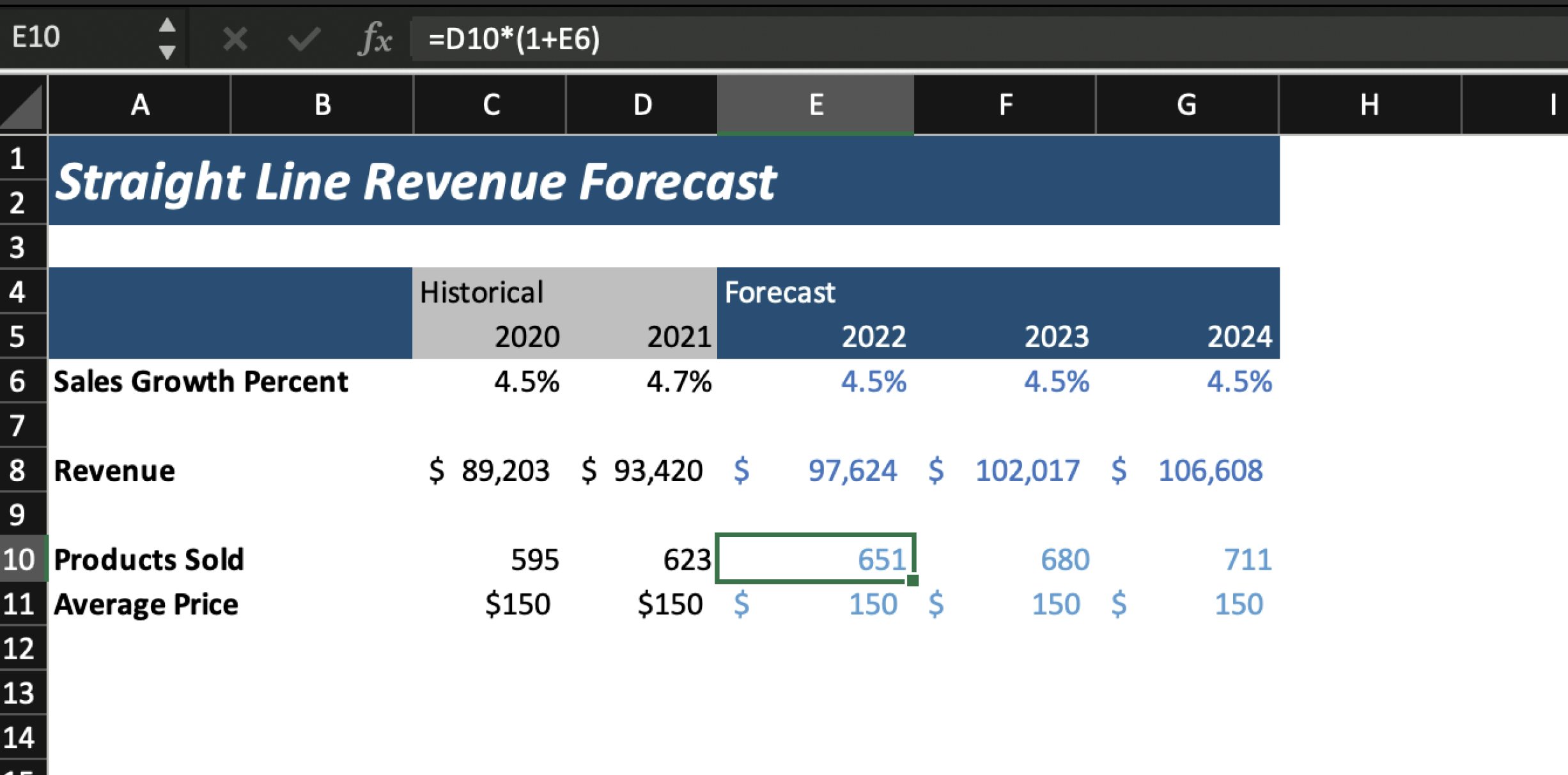Click the fill handle on cell E10
This screenshot has width=1568, height=775.
click(913, 580)
